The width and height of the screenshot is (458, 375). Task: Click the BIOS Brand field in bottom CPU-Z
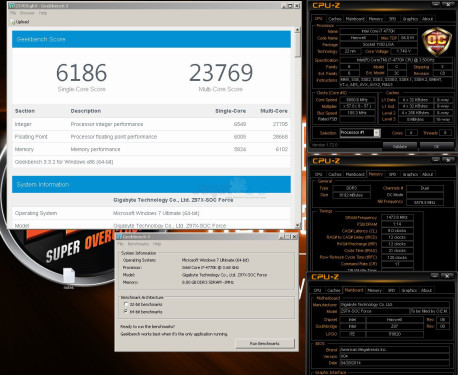[394, 350]
